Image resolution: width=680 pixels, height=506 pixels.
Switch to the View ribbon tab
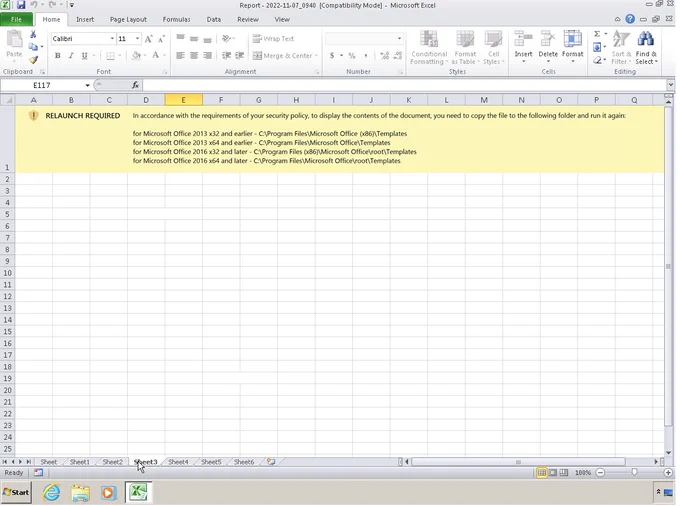(282, 20)
